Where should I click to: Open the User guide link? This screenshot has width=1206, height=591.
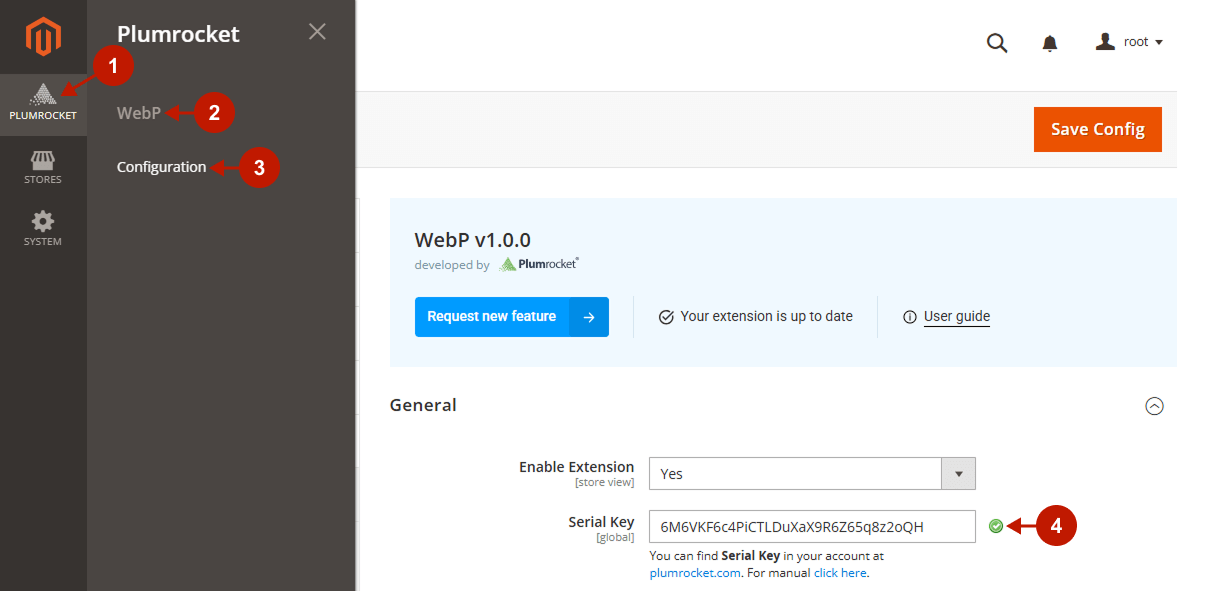(x=956, y=317)
